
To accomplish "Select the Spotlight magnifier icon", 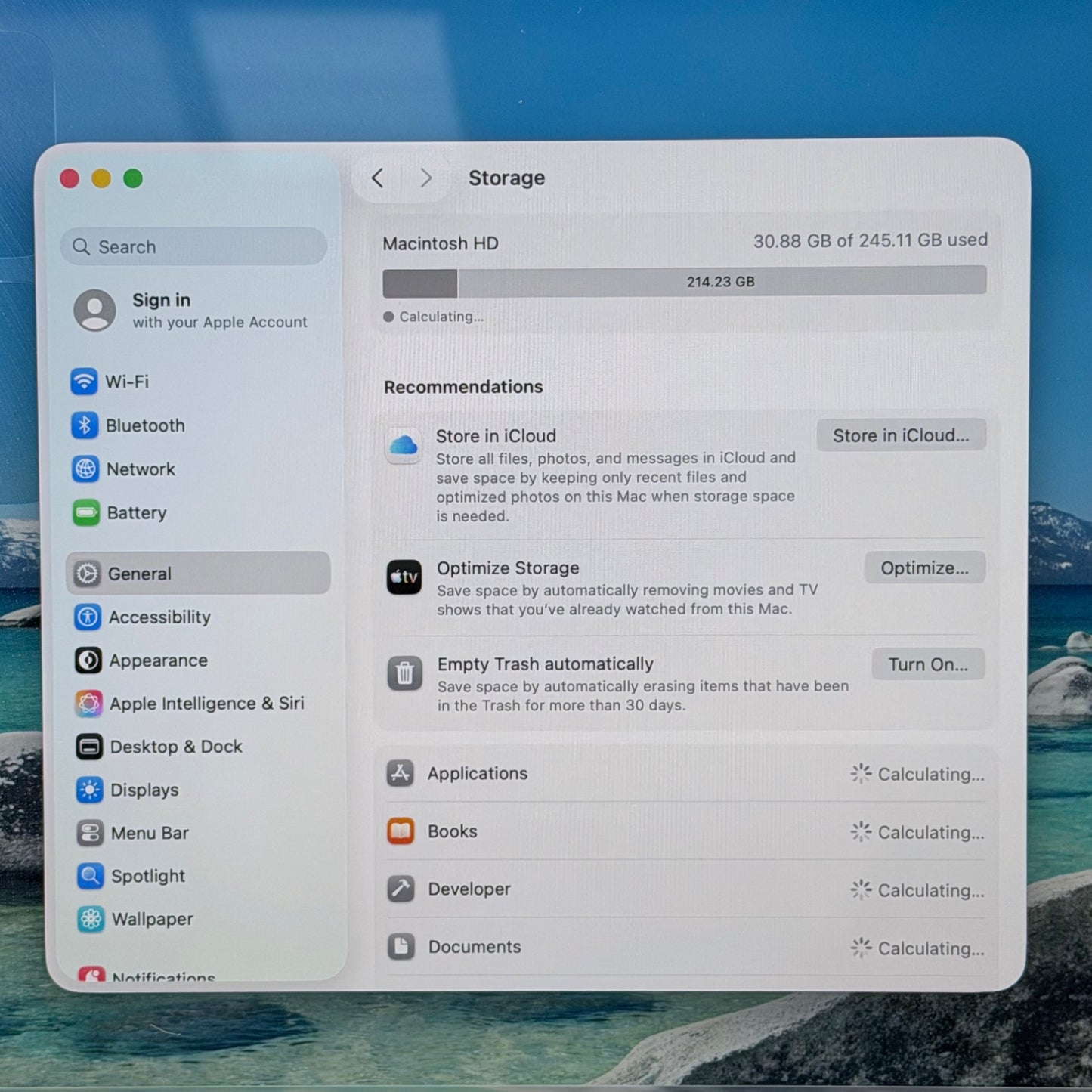I will coord(90,876).
